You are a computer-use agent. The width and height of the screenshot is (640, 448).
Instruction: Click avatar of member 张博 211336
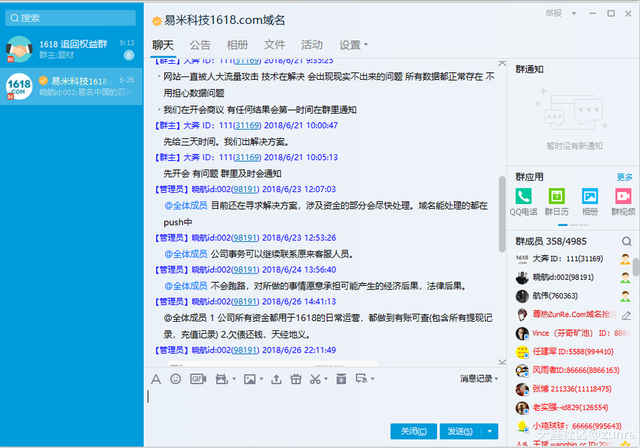522,389
